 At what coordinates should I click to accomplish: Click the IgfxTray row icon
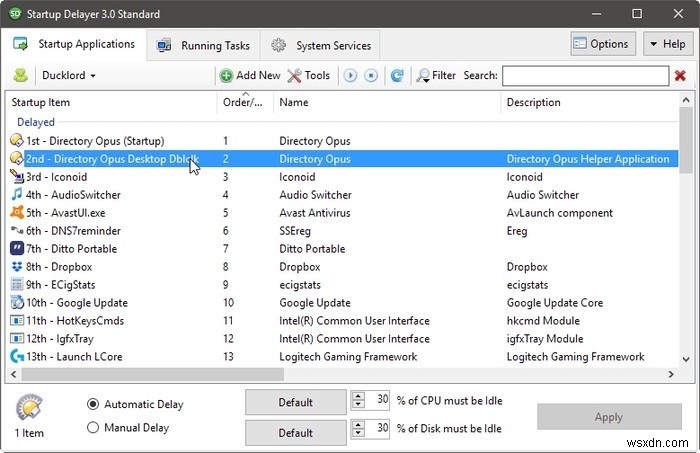[17, 338]
